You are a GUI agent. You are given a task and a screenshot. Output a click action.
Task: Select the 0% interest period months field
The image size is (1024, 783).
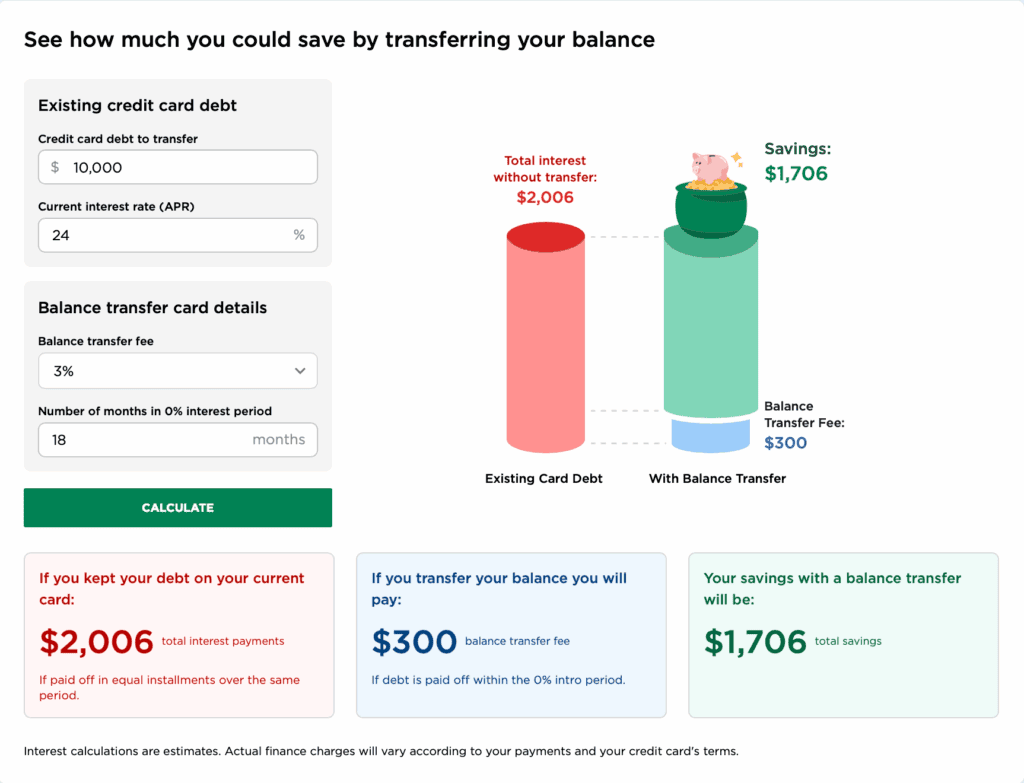[177, 440]
